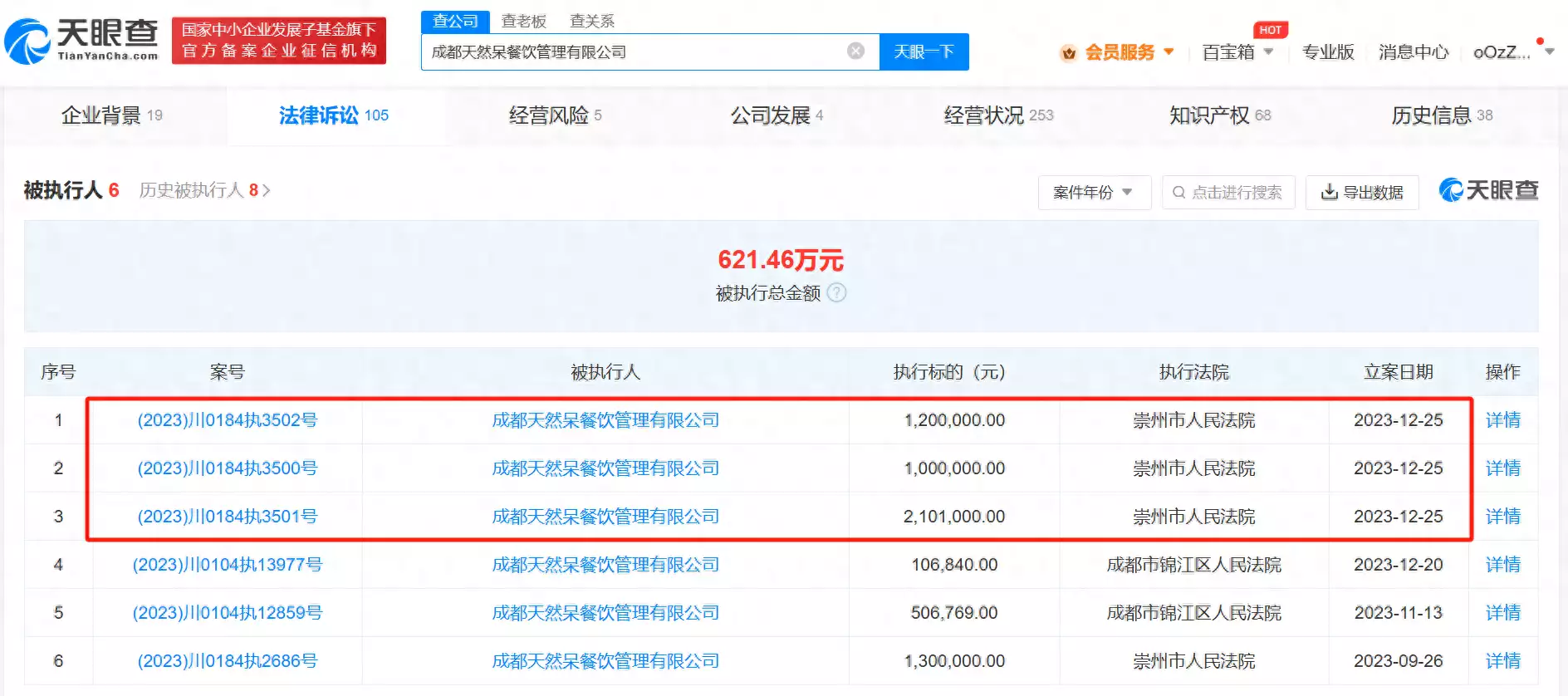Open the 知识产权 tab

point(1220,115)
